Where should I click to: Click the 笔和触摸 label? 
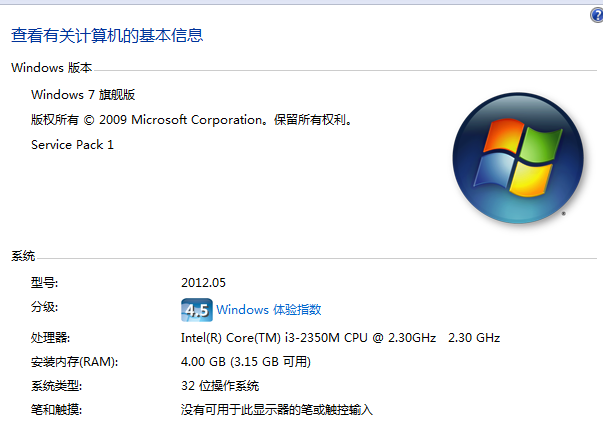click(56, 410)
